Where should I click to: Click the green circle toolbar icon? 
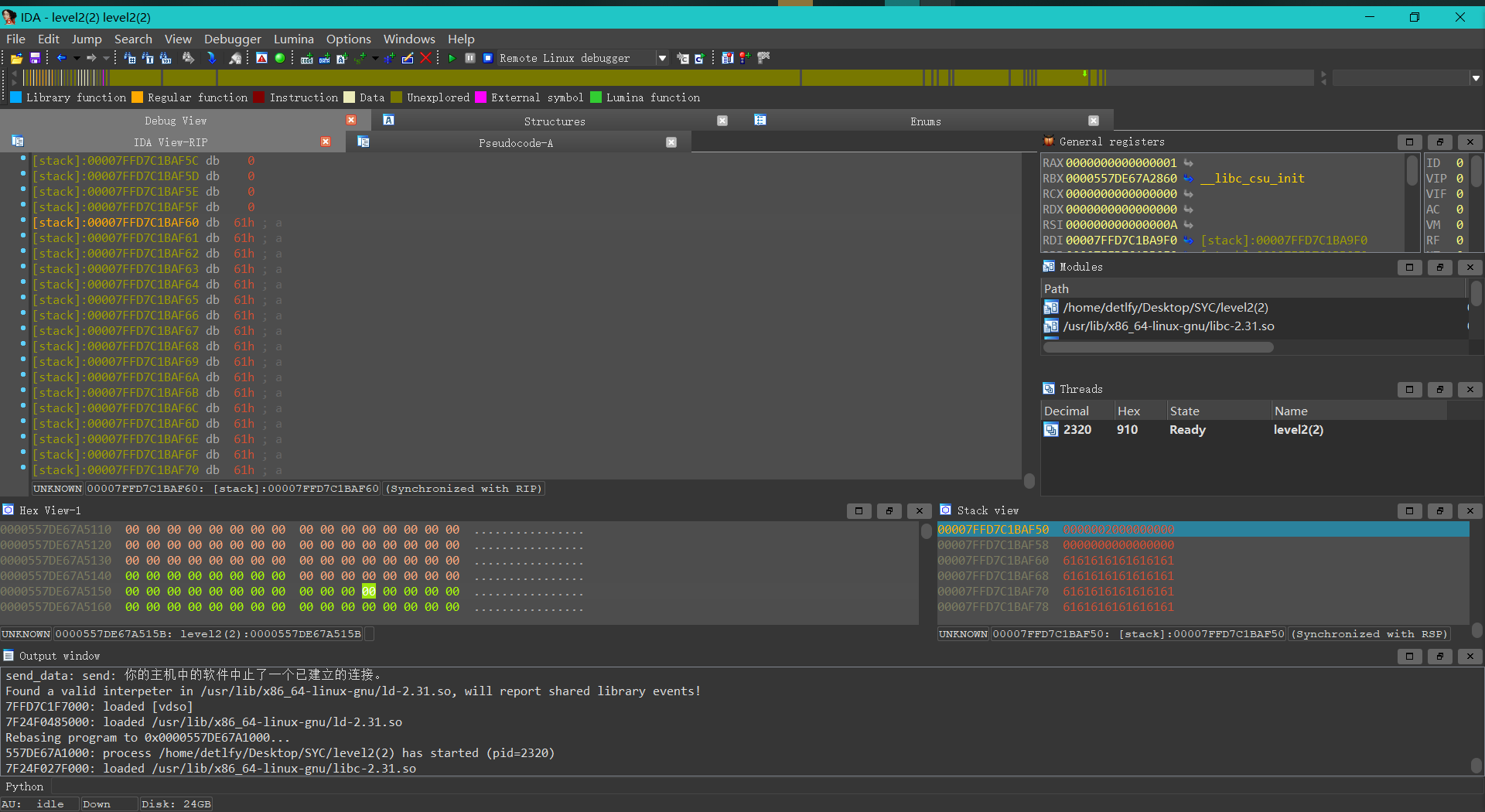pyautogui.click(x=280, y=58)
